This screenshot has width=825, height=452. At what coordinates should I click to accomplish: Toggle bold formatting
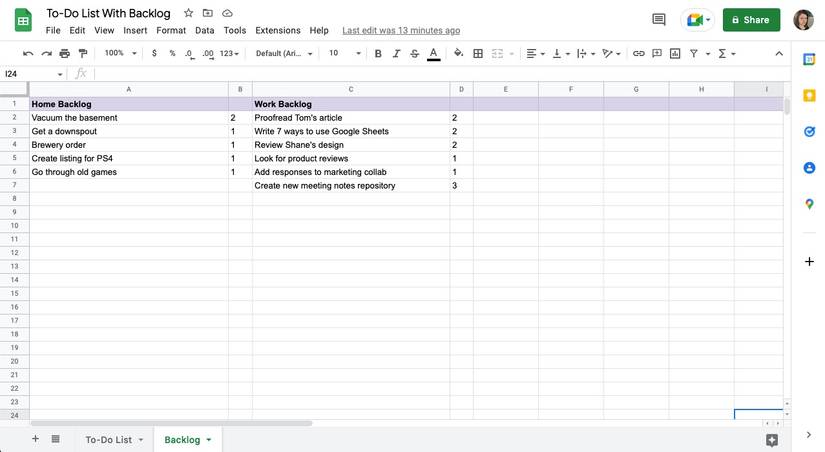[378, 53]
